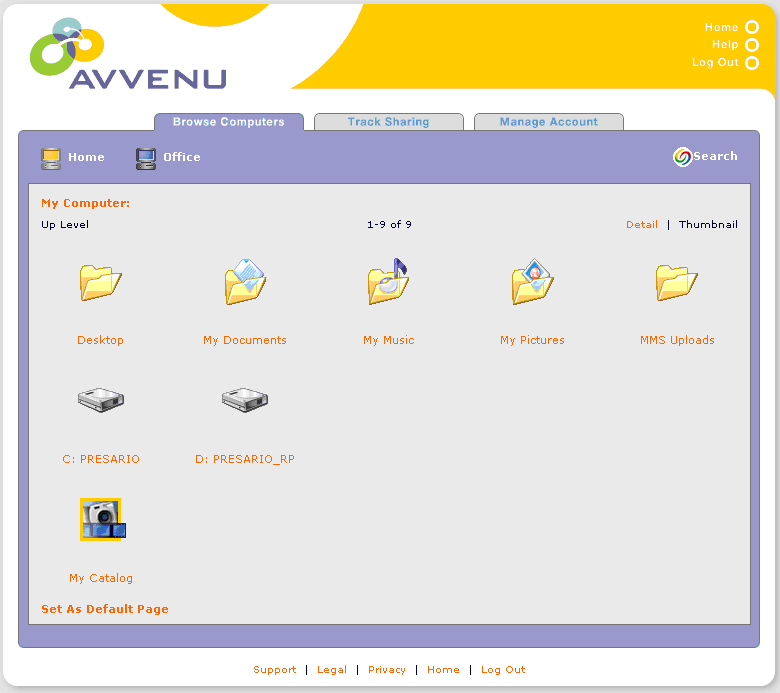This screenshot has height=693, width=780.
Task: Click the Set As Default Page link
Action: click(105, 609)
